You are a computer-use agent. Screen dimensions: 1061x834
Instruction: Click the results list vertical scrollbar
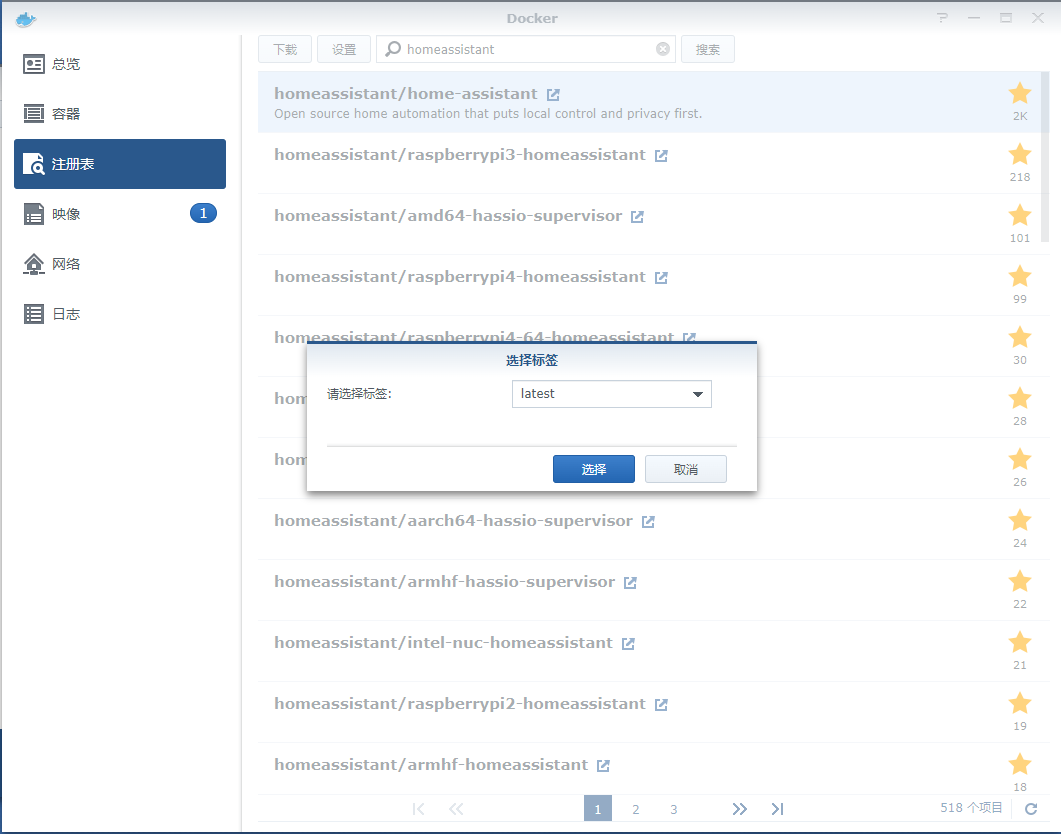click(1045, 156)
